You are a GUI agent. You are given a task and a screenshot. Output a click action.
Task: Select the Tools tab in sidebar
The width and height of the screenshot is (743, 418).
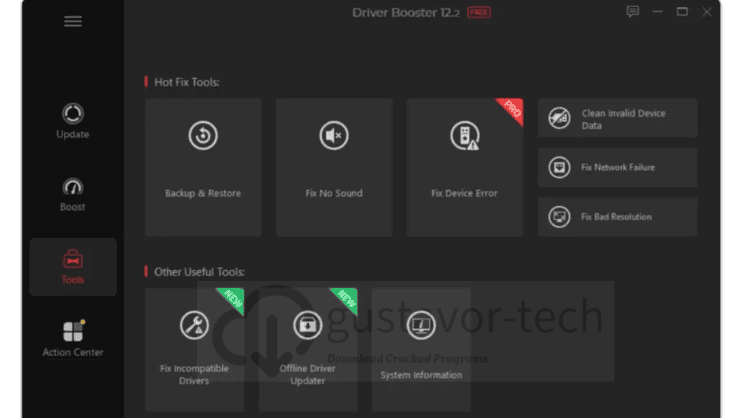pyautogui.click(x=73, y=267)
